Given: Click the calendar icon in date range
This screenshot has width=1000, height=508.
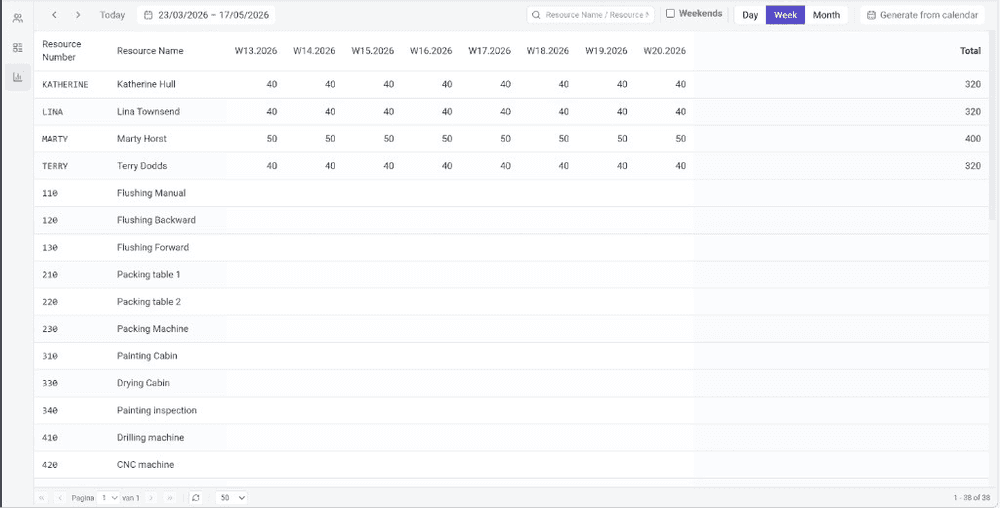Looking at the screenshot, I should pos(148,15).
